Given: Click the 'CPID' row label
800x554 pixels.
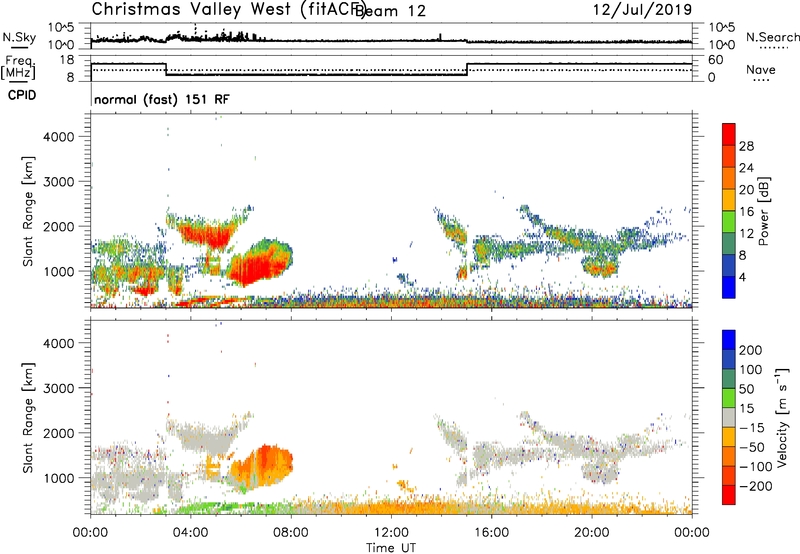Looking at the screenshot, I should [22, 95].
